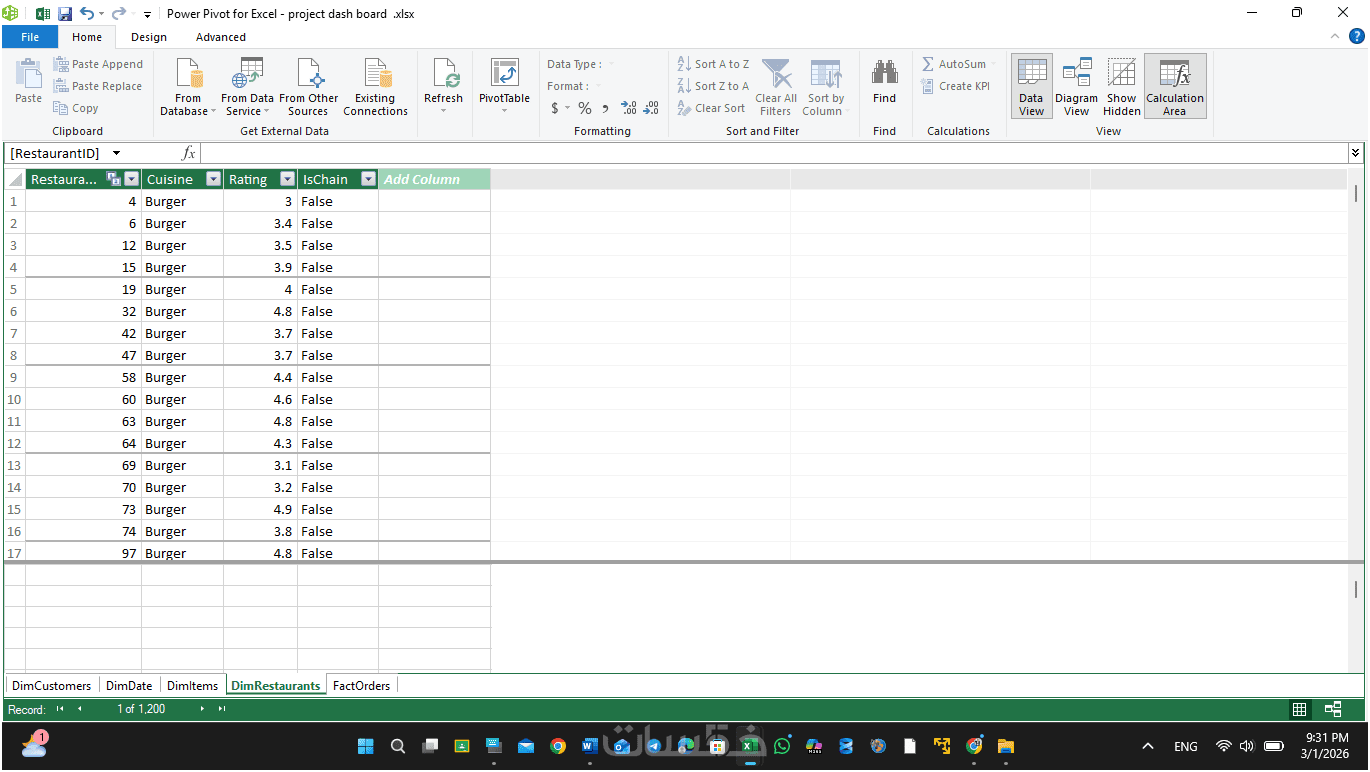Open the IsChain column filter dropdown
1370x772 pixels.
pyautogui.click(x=368, y=179)
